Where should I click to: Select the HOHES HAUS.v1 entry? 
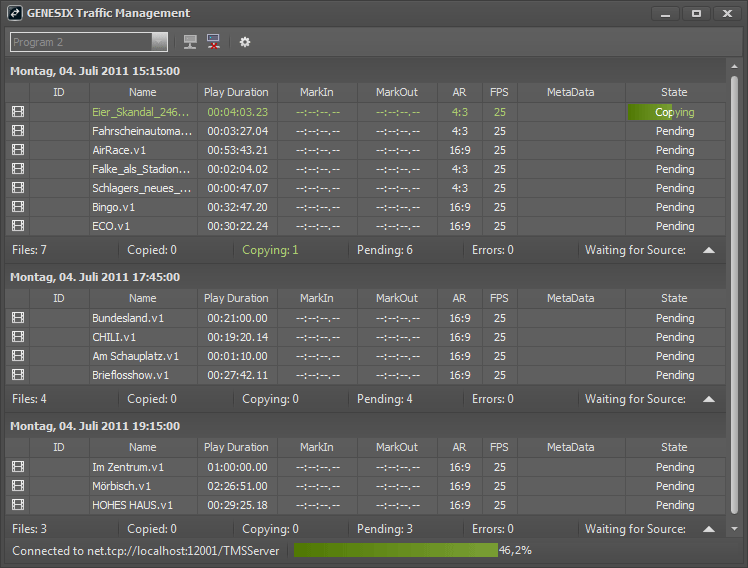pos(132,505)
